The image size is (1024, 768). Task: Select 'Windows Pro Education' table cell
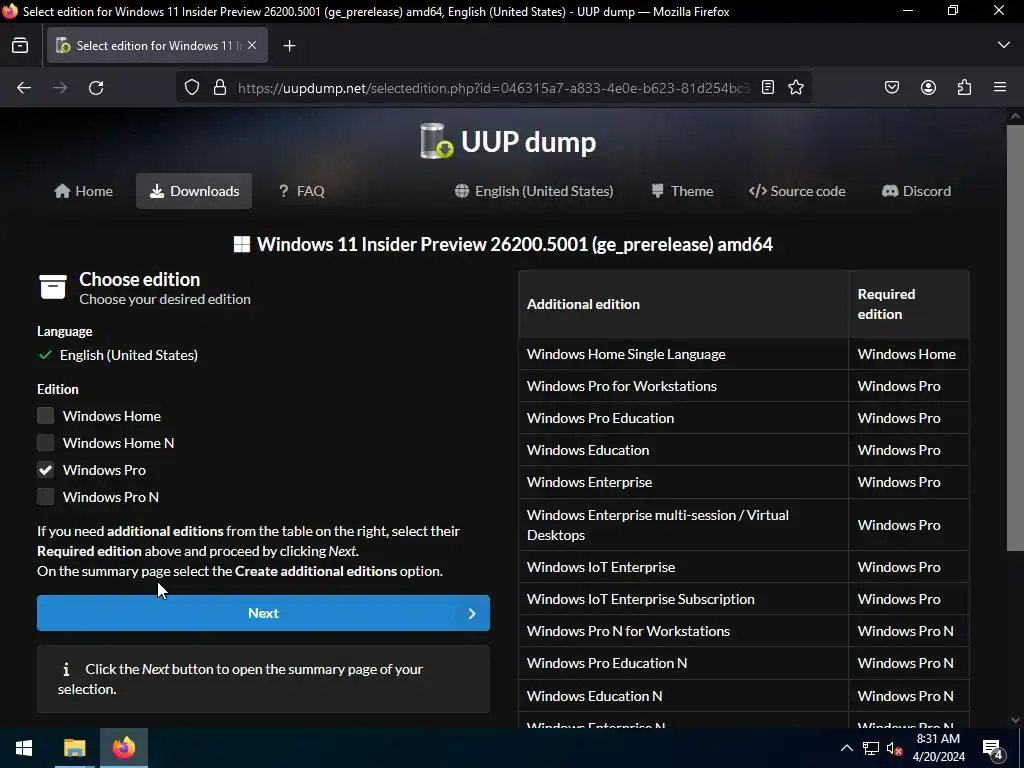click(684, 418)
